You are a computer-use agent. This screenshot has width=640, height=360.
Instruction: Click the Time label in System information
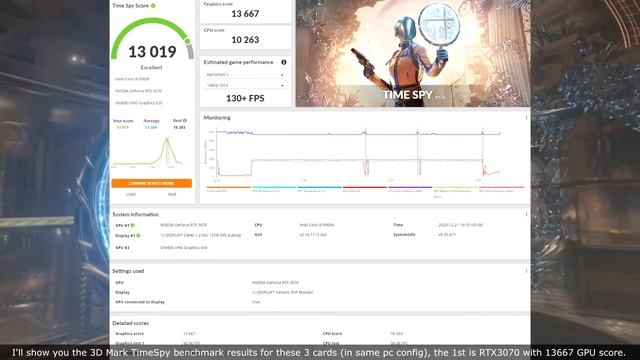coord(398,225)
